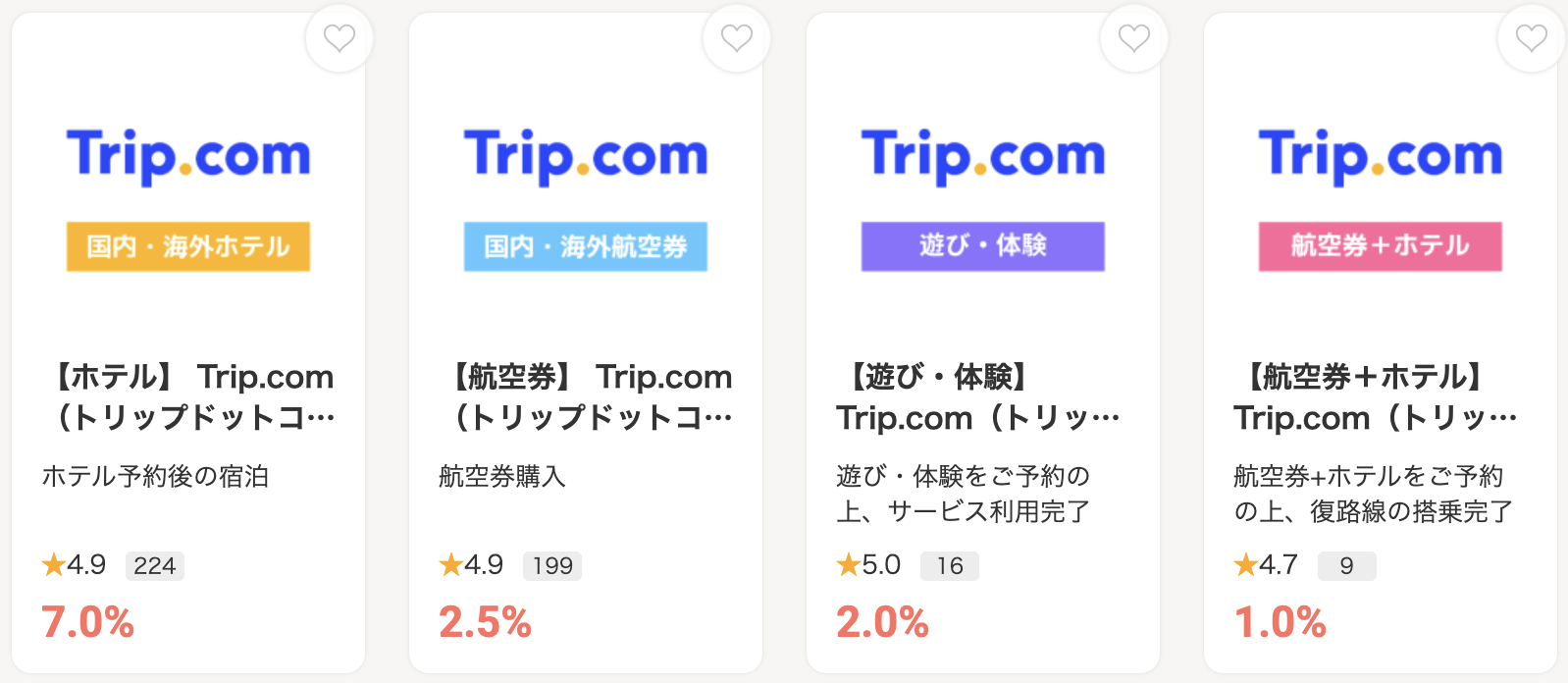Click the Trip.com logo on the hotel card

[x=188, y=155]
